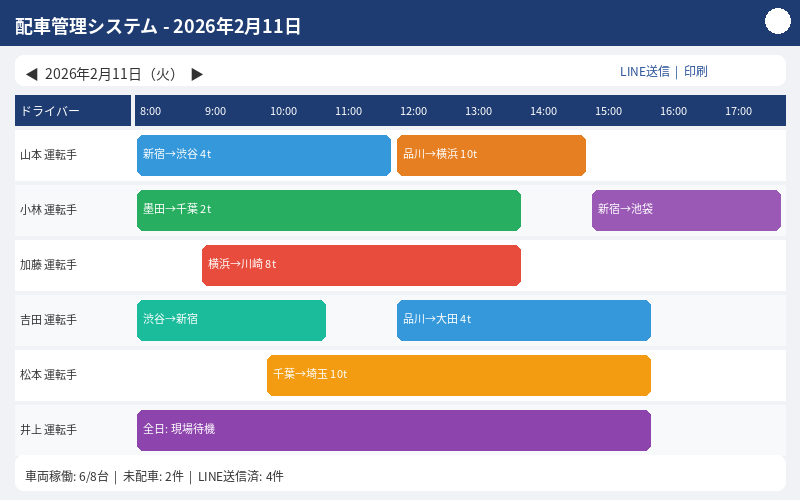Open the 墨田→千葉 2t assignment
Screen dimensions: 800x500
coord(328,210)
